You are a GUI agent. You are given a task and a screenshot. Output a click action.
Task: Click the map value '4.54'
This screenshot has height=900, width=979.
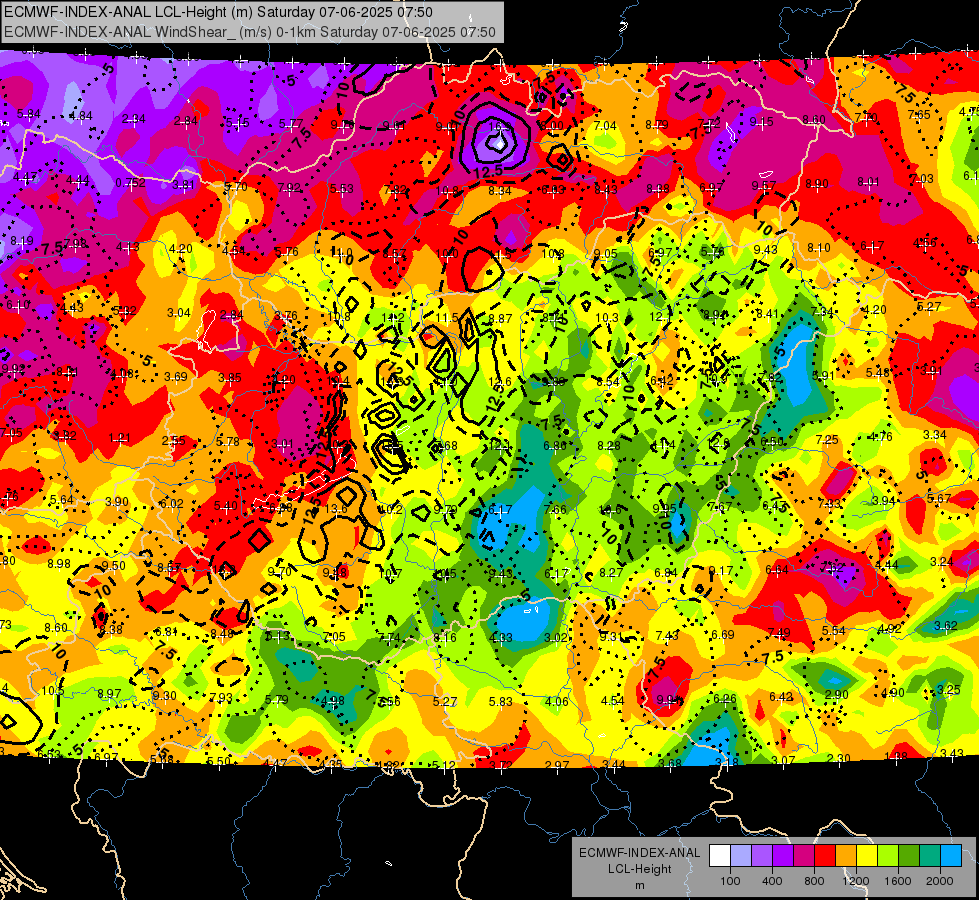pos(612,700)
